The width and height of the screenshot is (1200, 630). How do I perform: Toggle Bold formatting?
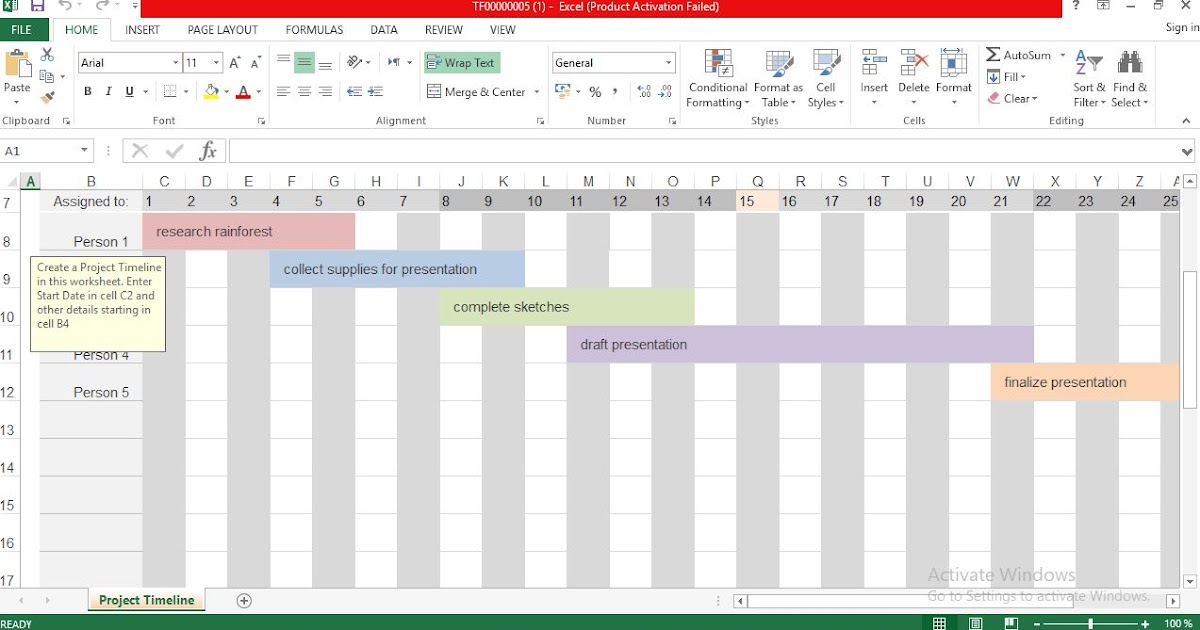(x=88, y=92)
